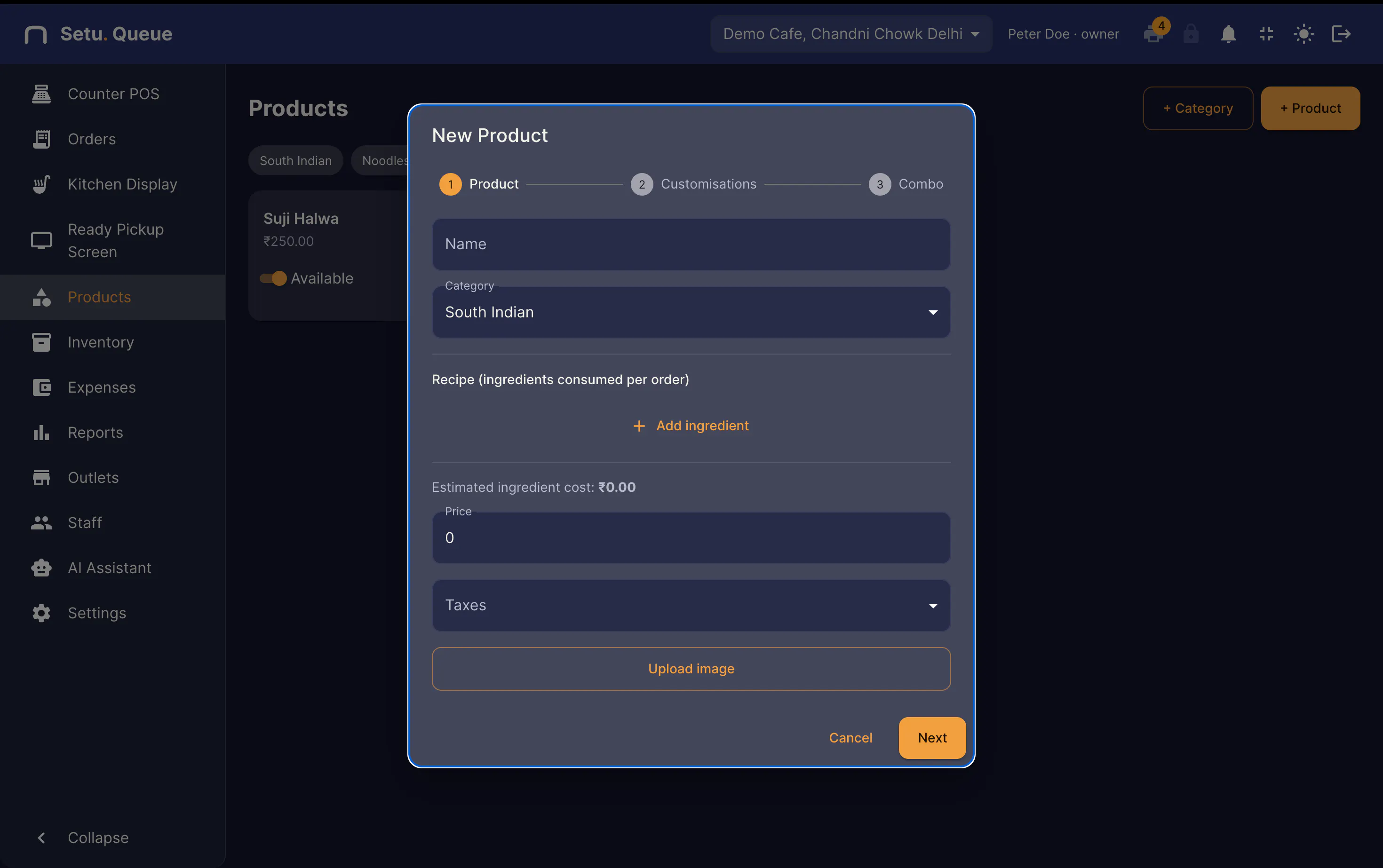This screenshot has height=868, width=1383.
Task: Open Kitchen Display menu item
Action: pos(112,184)
